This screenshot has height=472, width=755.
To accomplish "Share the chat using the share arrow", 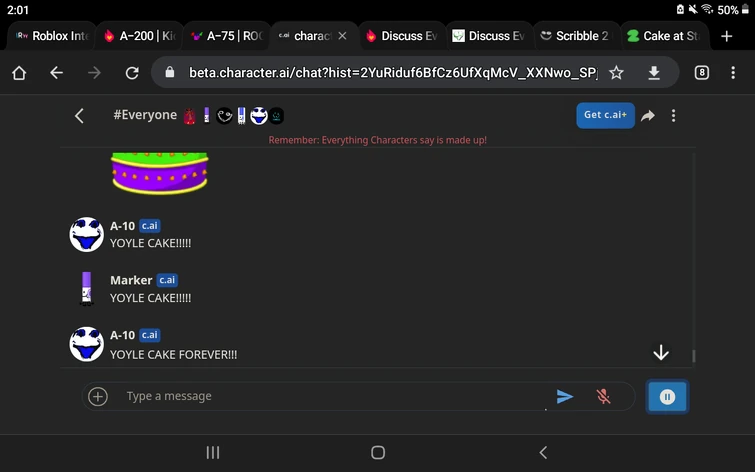I will 648,116.
